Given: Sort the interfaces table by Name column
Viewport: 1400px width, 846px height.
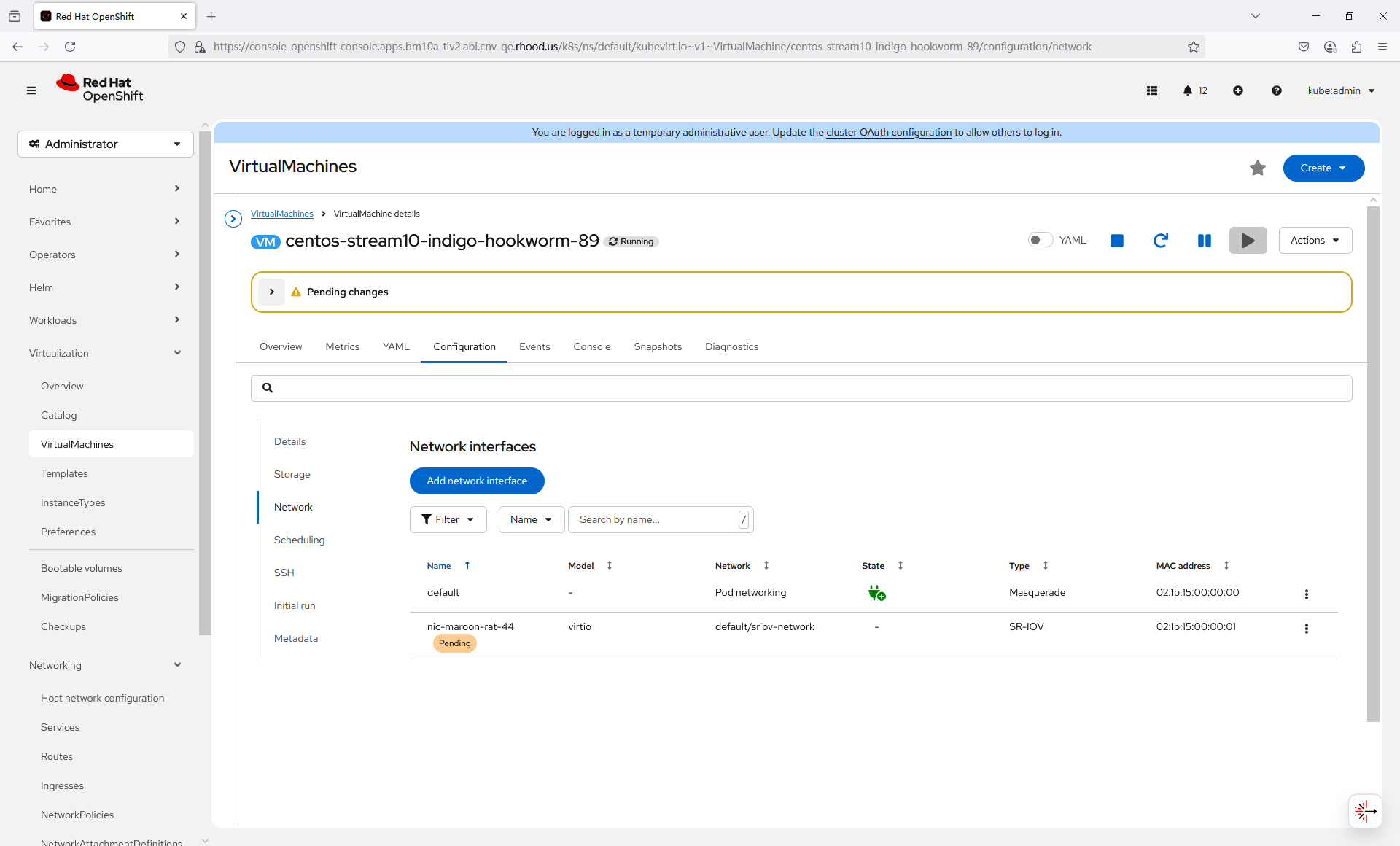Looking at the screenshot, I should click(x=439, y=566).
